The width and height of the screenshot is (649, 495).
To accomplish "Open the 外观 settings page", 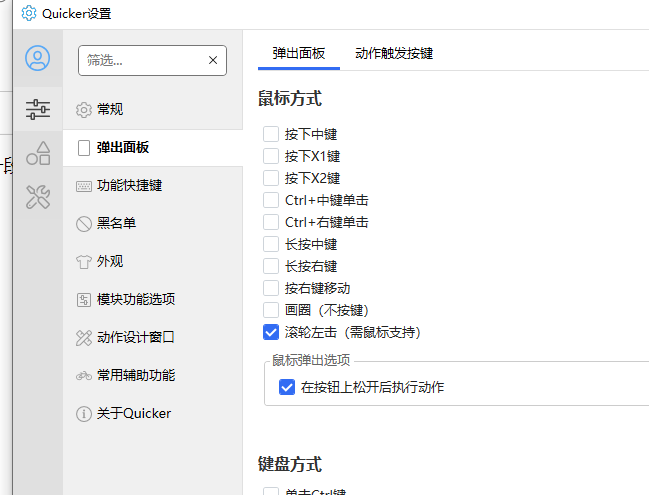I will coord(153,262).
